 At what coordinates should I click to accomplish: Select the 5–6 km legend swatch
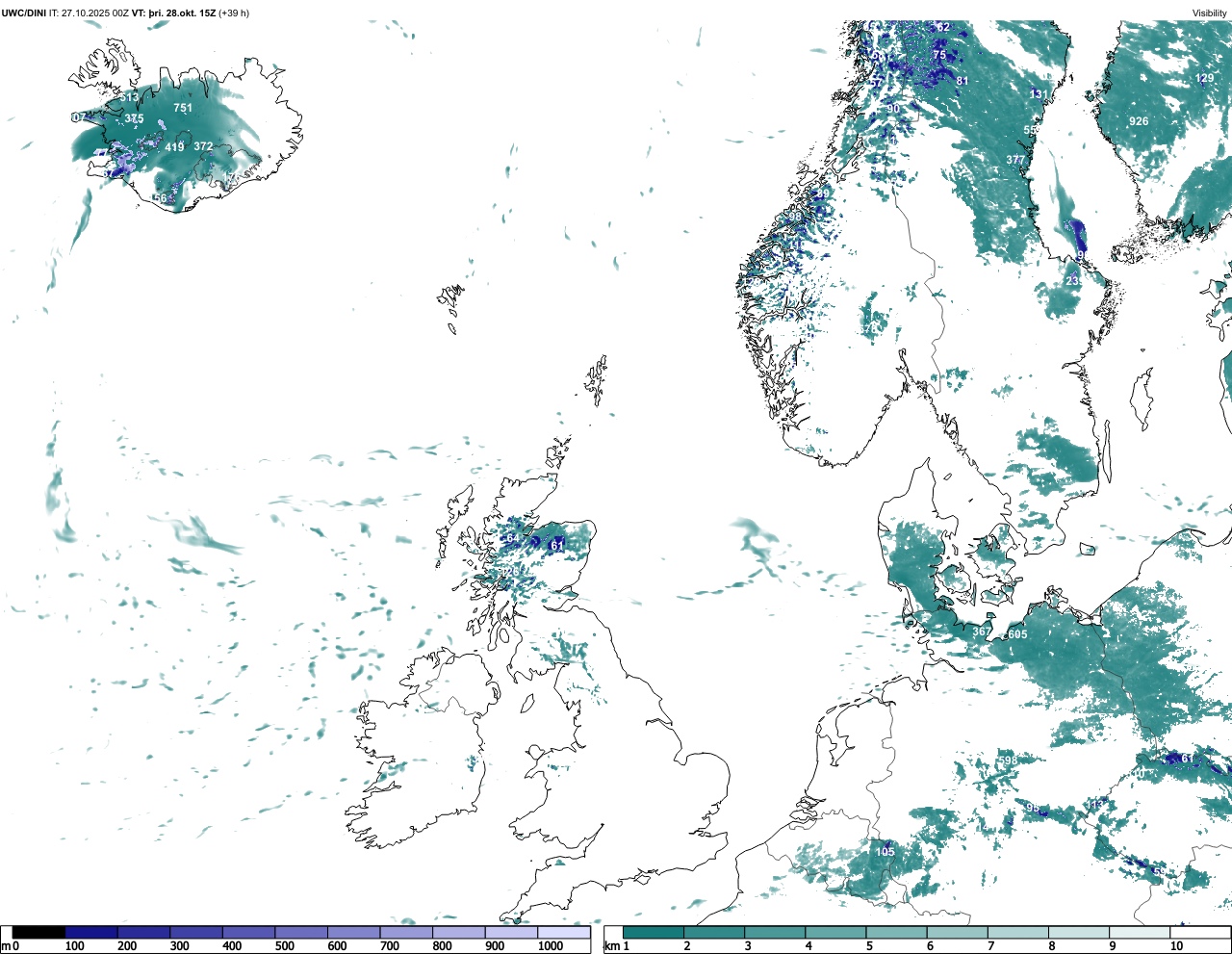(x=896, y=932)
